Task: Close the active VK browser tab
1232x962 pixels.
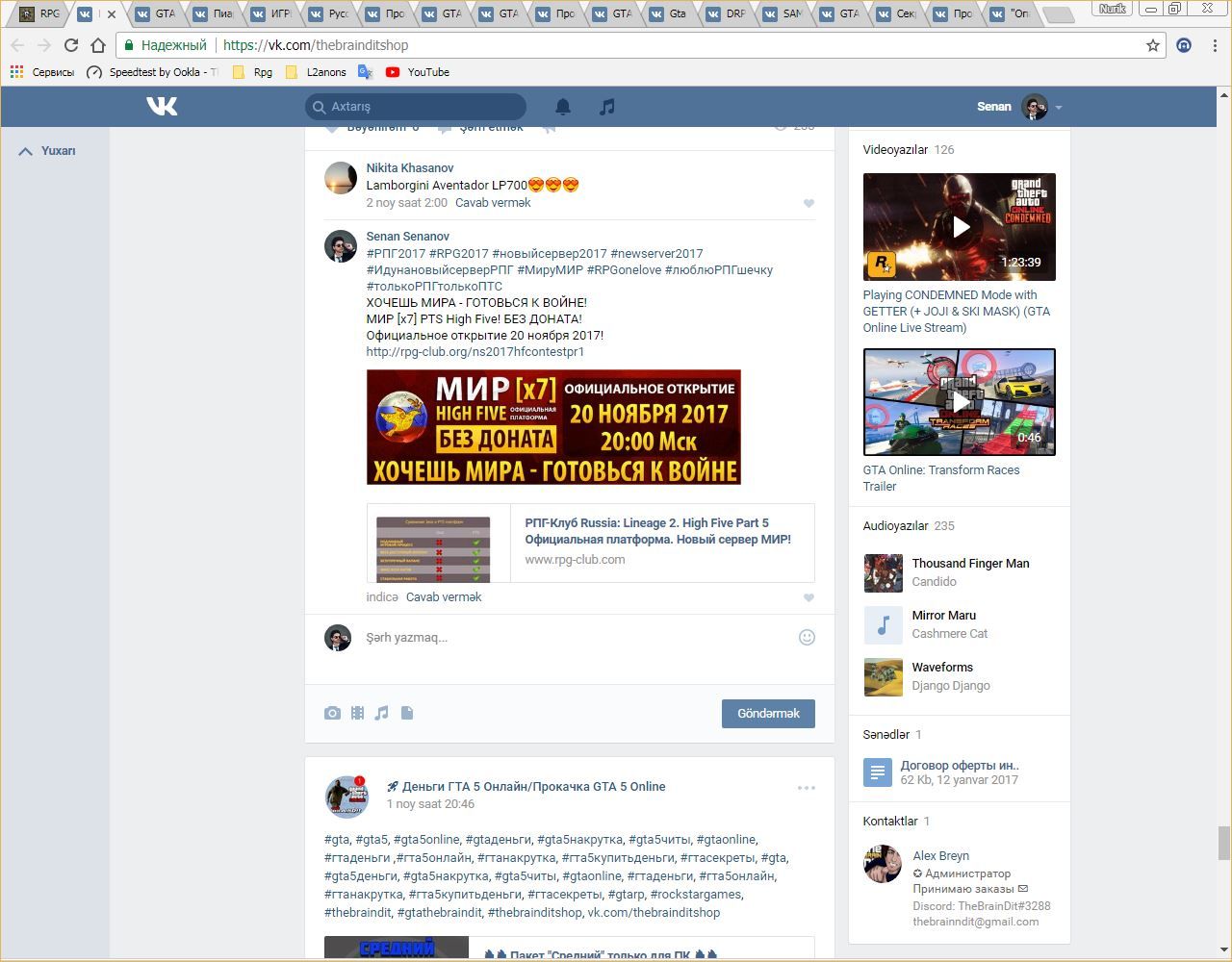Action: click(x=112, y=14)
